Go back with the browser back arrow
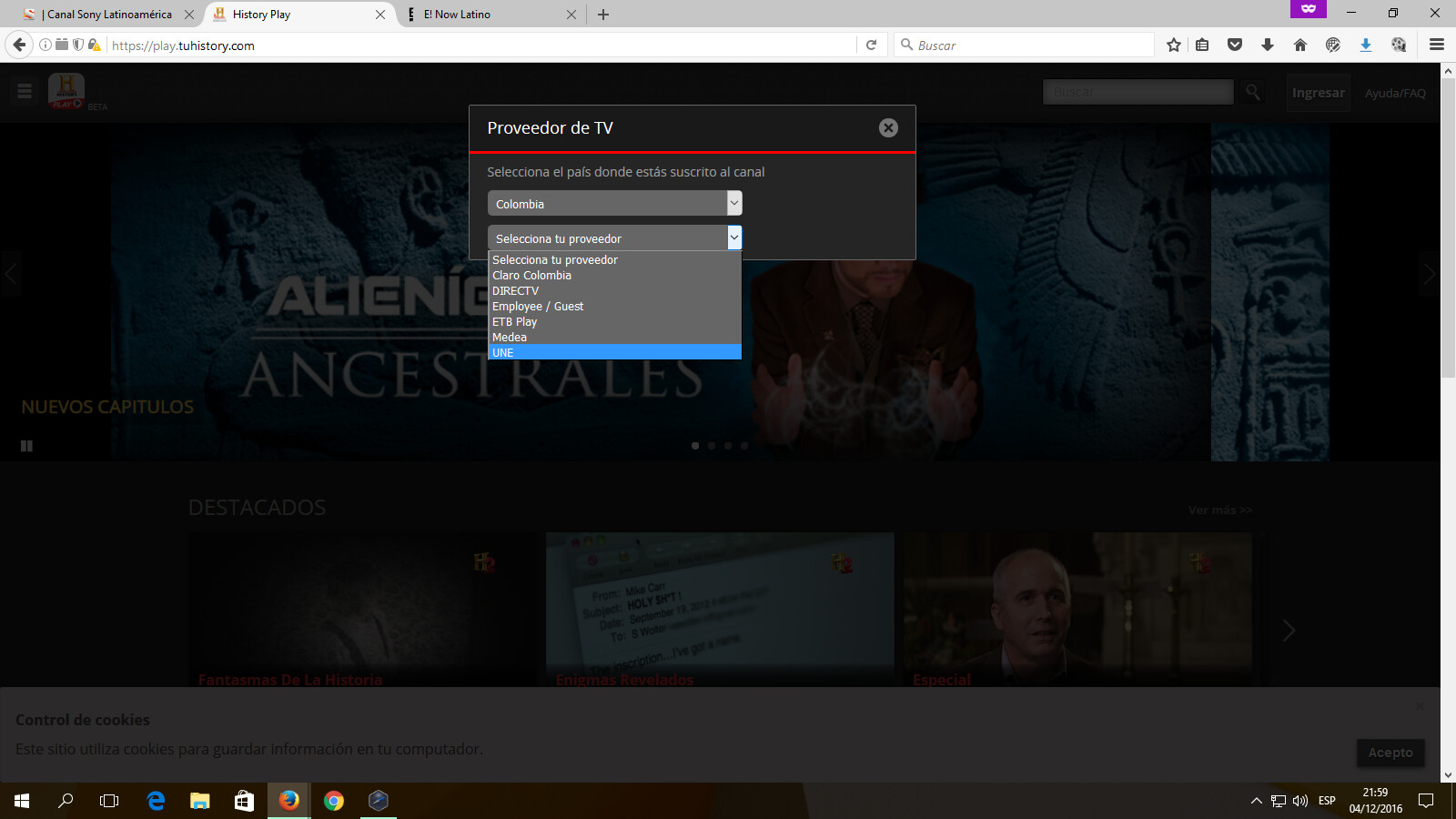This screenshot has width=1456, height=819. 19,45
